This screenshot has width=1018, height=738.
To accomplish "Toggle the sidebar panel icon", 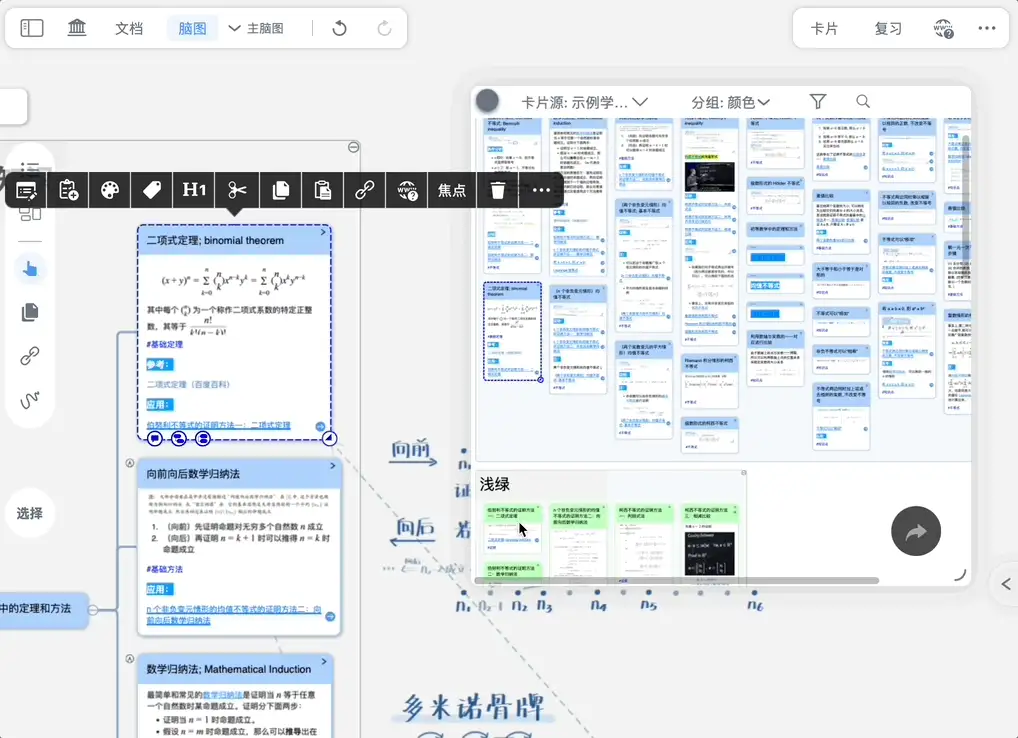I will 32,28.
